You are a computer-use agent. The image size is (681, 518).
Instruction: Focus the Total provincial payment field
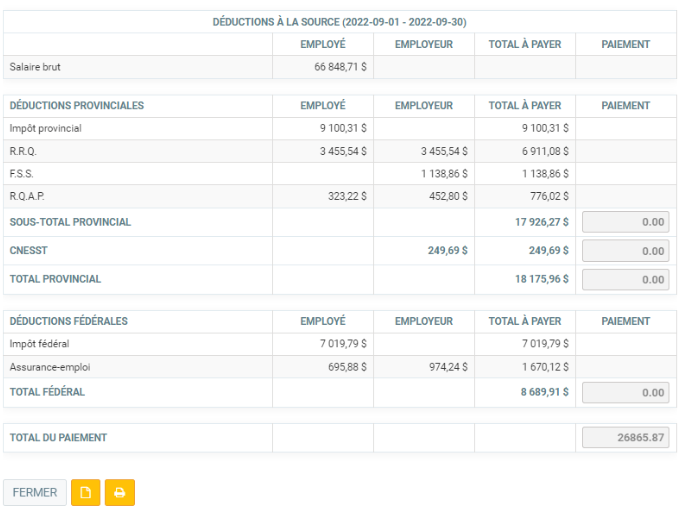[x=626, y=280]
